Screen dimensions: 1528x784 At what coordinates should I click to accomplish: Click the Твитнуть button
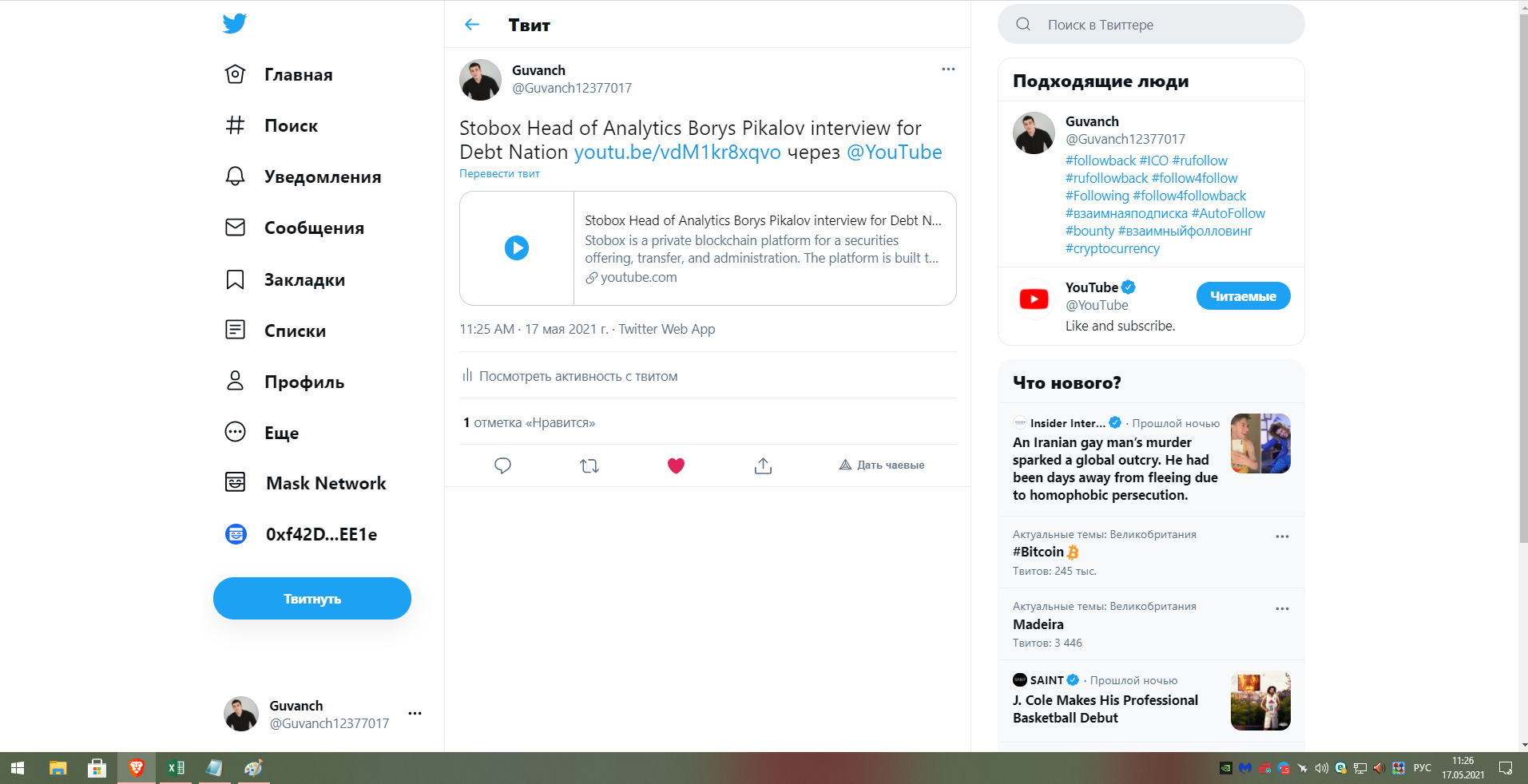click(x=312, y=599)
